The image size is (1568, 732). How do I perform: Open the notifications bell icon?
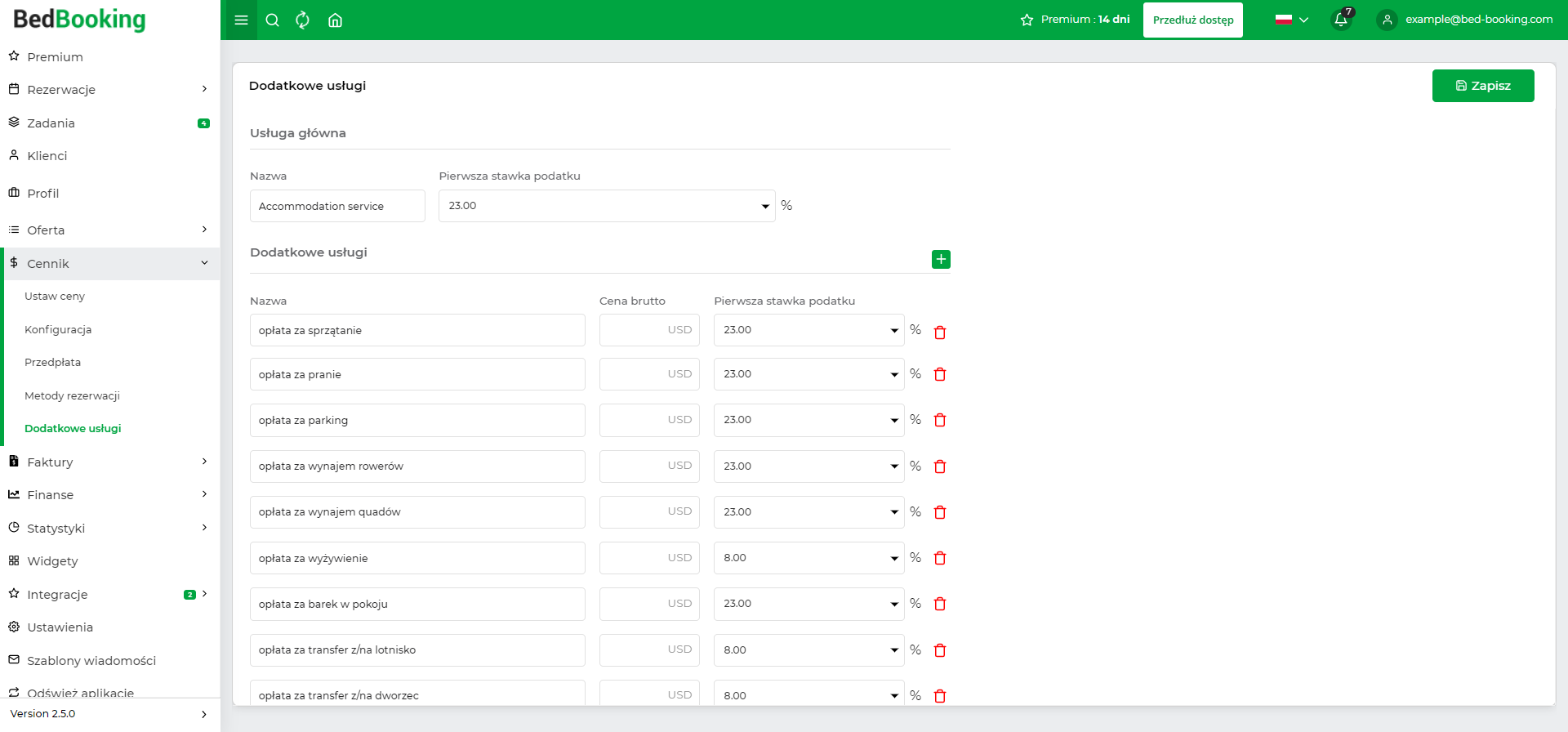click(1341, 20)
